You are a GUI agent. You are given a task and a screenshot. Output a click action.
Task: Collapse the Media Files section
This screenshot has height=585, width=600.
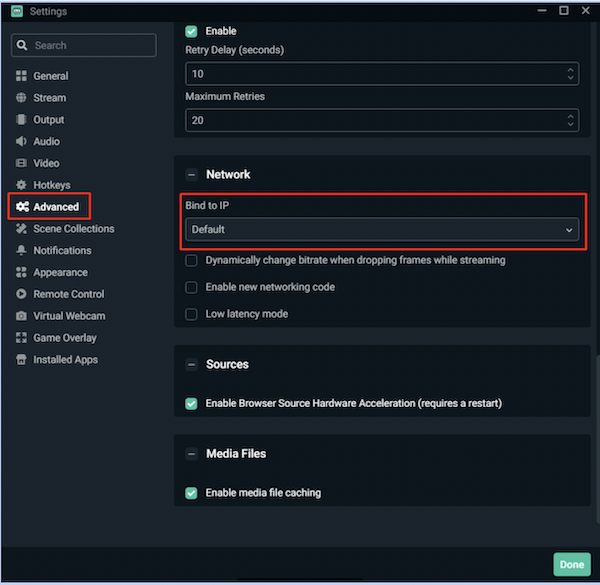[x=191, y=454]
